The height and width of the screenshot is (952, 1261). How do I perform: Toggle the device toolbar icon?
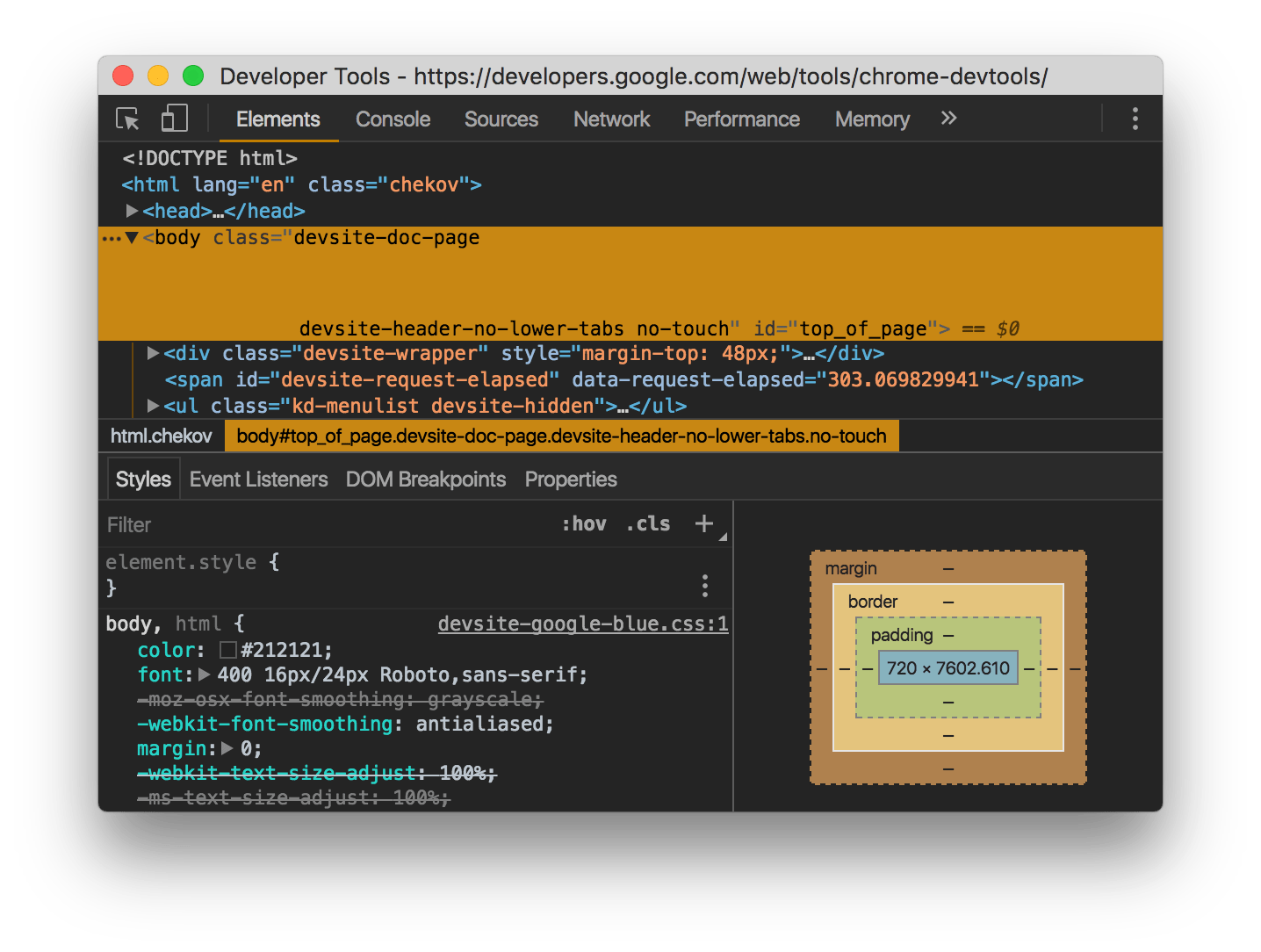(173, 118)
